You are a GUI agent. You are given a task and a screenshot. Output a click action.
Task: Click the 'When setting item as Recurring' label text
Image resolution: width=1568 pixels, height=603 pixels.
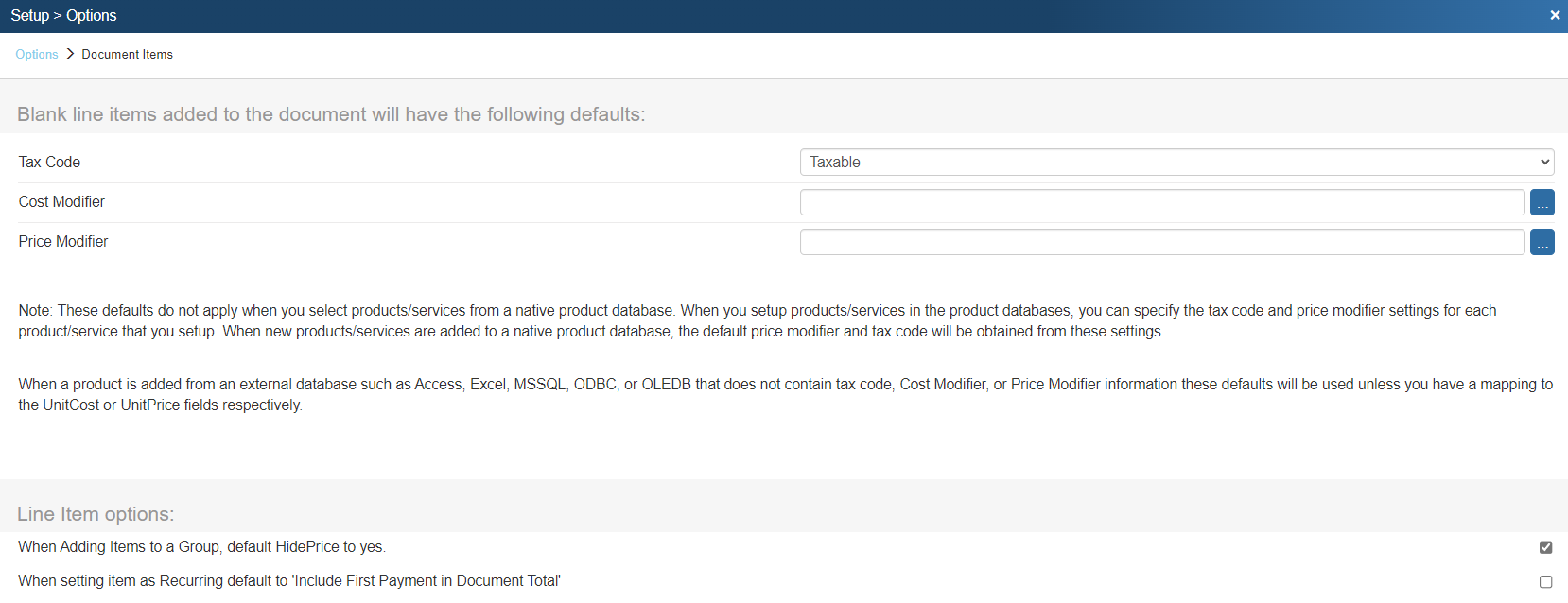[x=289, y=581]
